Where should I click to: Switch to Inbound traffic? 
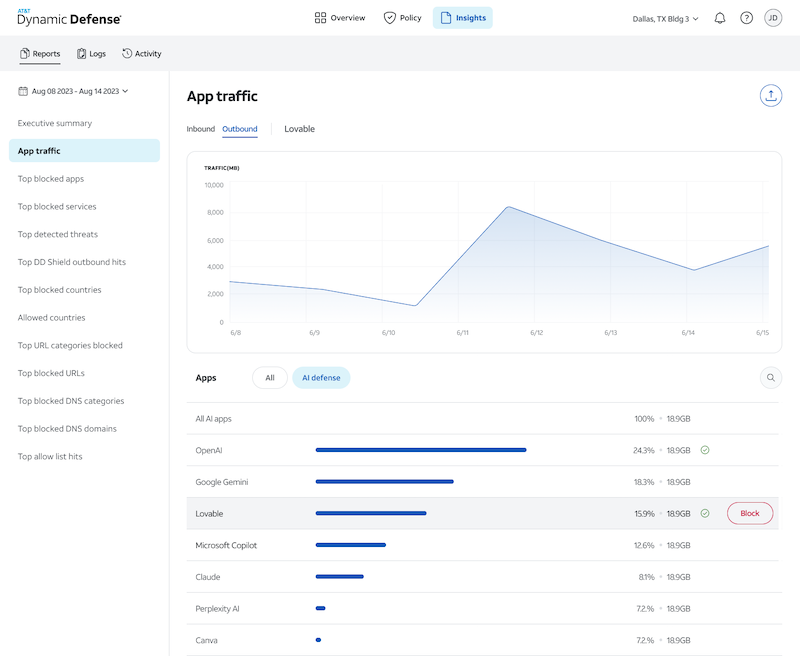pyautogui.click(x=201, y=129)
